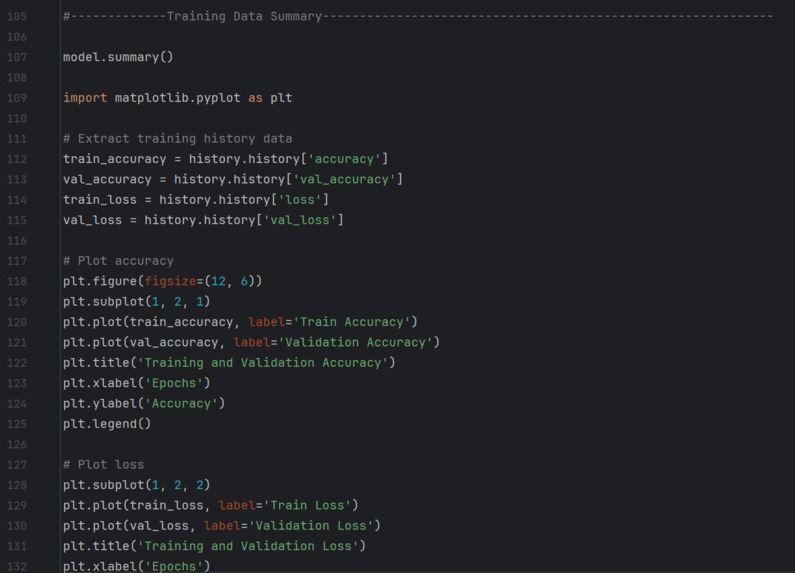Click the 'val_accuracy' string literal on line 113
This screenshot has height=573, width=795.
[x=344, y=180]
